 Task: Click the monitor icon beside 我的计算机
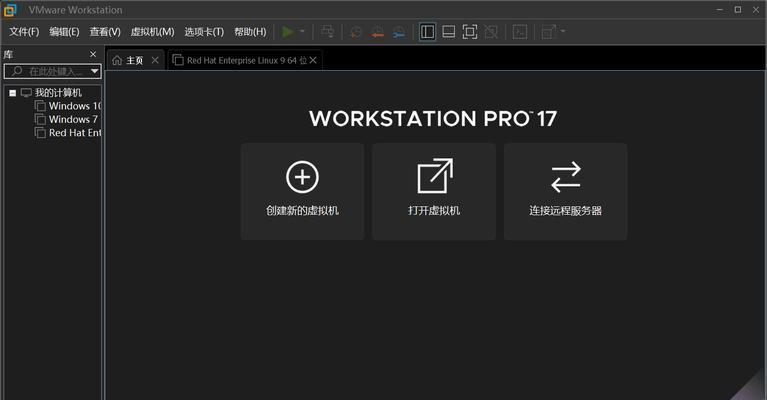coord(26,93)
